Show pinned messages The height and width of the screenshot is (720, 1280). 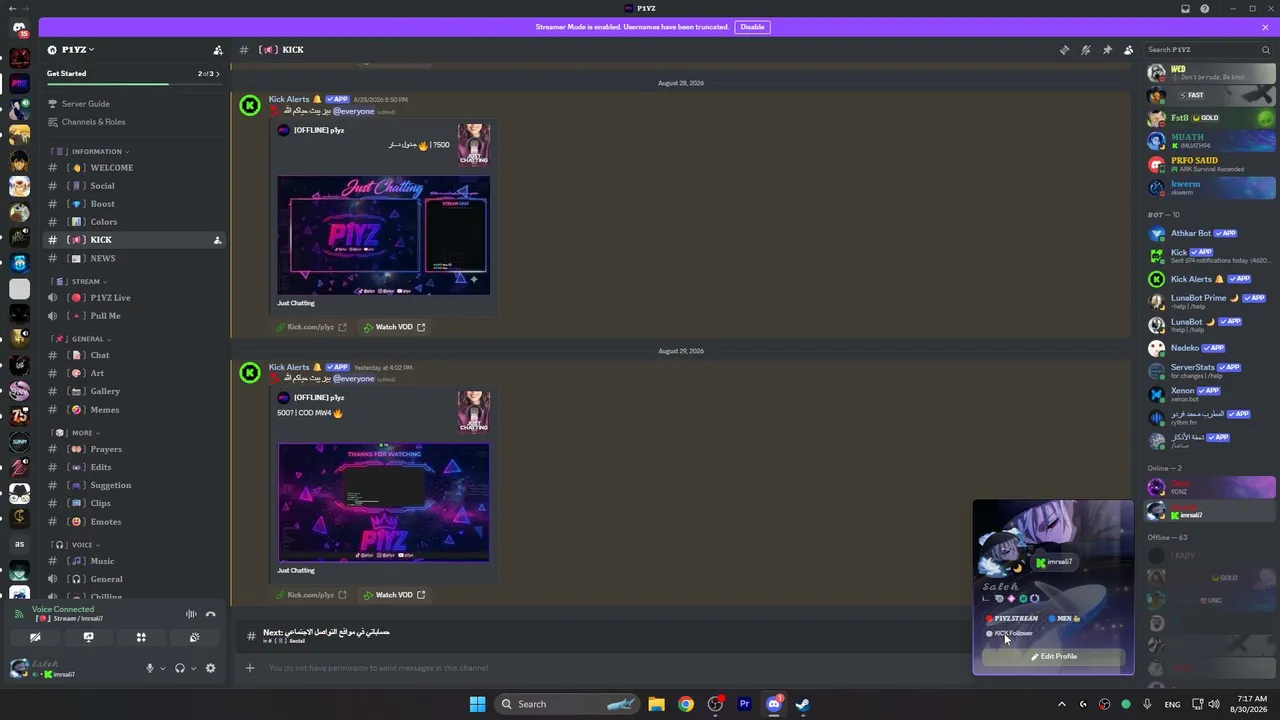pos(1107,50)
